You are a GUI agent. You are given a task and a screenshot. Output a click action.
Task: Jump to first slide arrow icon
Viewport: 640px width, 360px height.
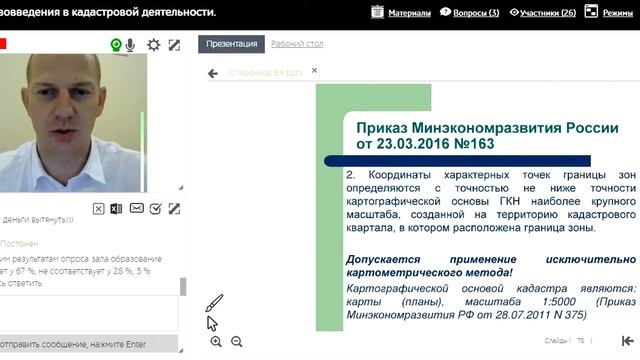[x=627, y=341]
